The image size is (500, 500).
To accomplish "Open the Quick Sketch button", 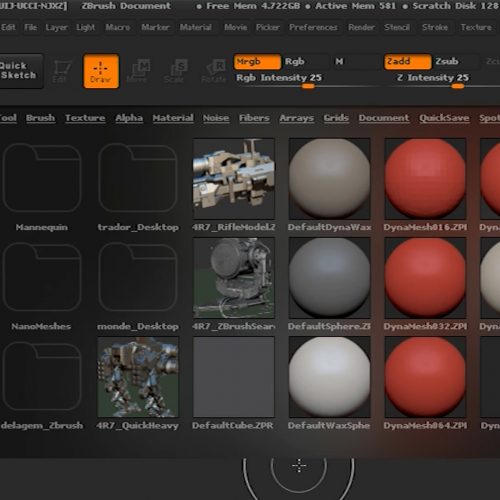I will 21,71.
